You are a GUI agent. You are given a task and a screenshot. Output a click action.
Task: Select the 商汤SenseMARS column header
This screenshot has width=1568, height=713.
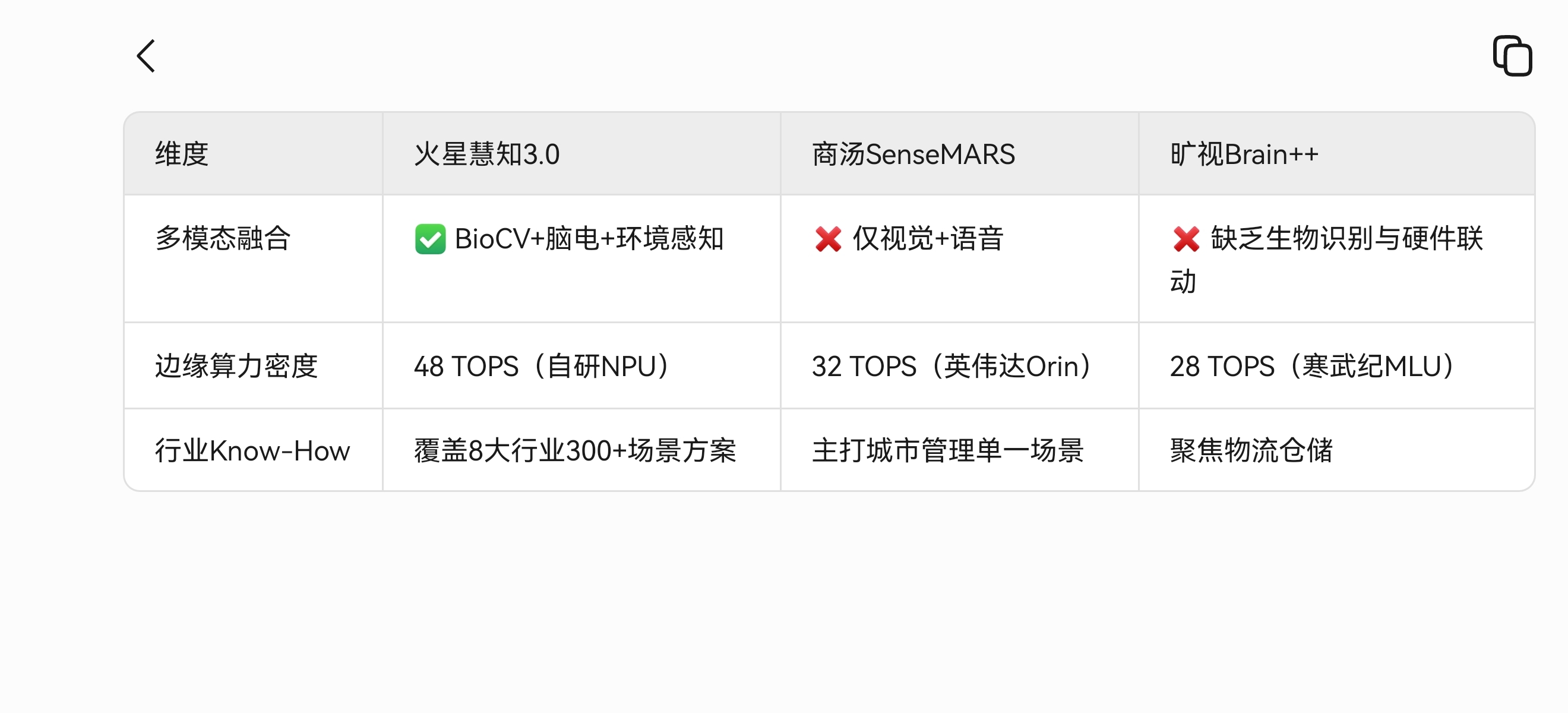tap(959, 153)
